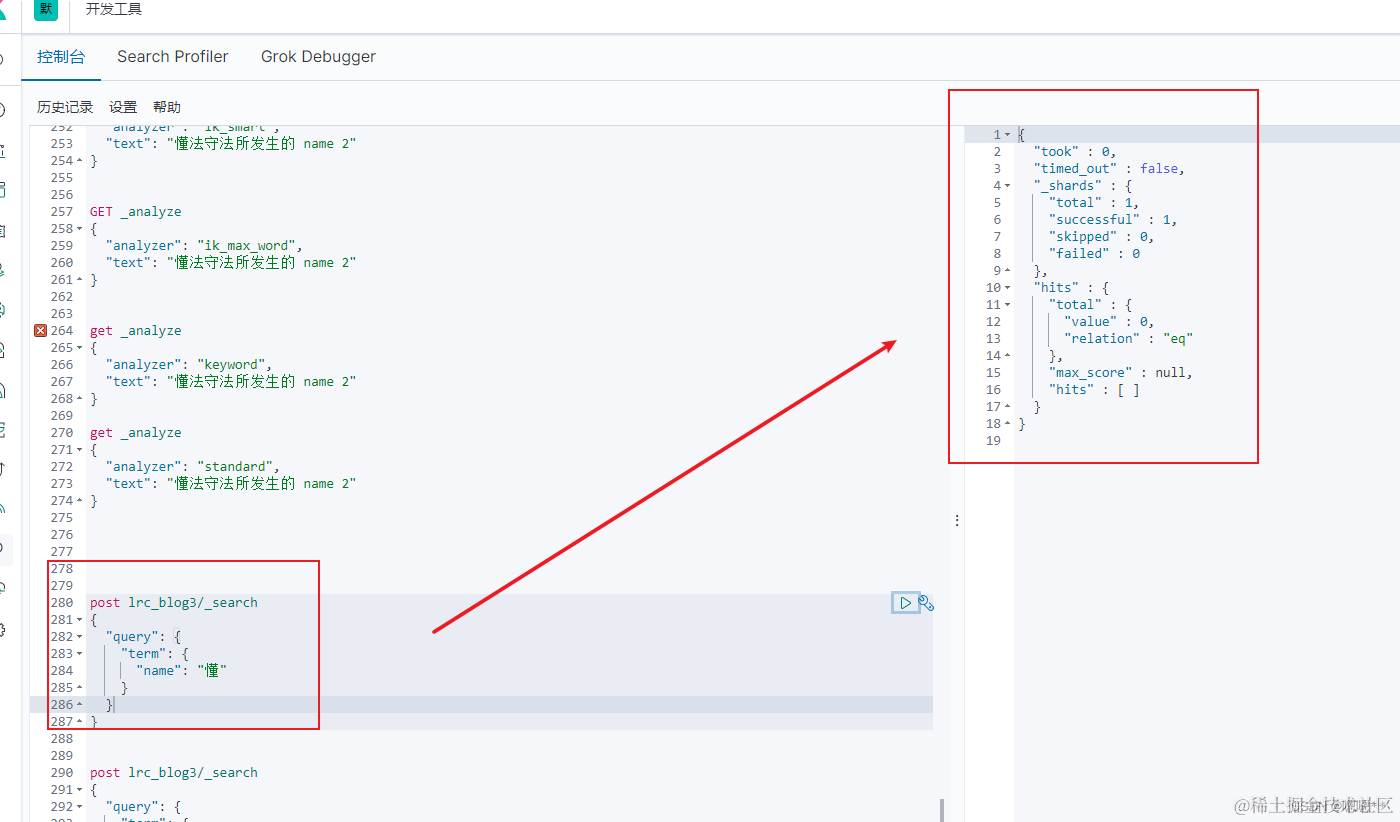
Task: Click "get _analyze" on line 264
Action: 136,331
